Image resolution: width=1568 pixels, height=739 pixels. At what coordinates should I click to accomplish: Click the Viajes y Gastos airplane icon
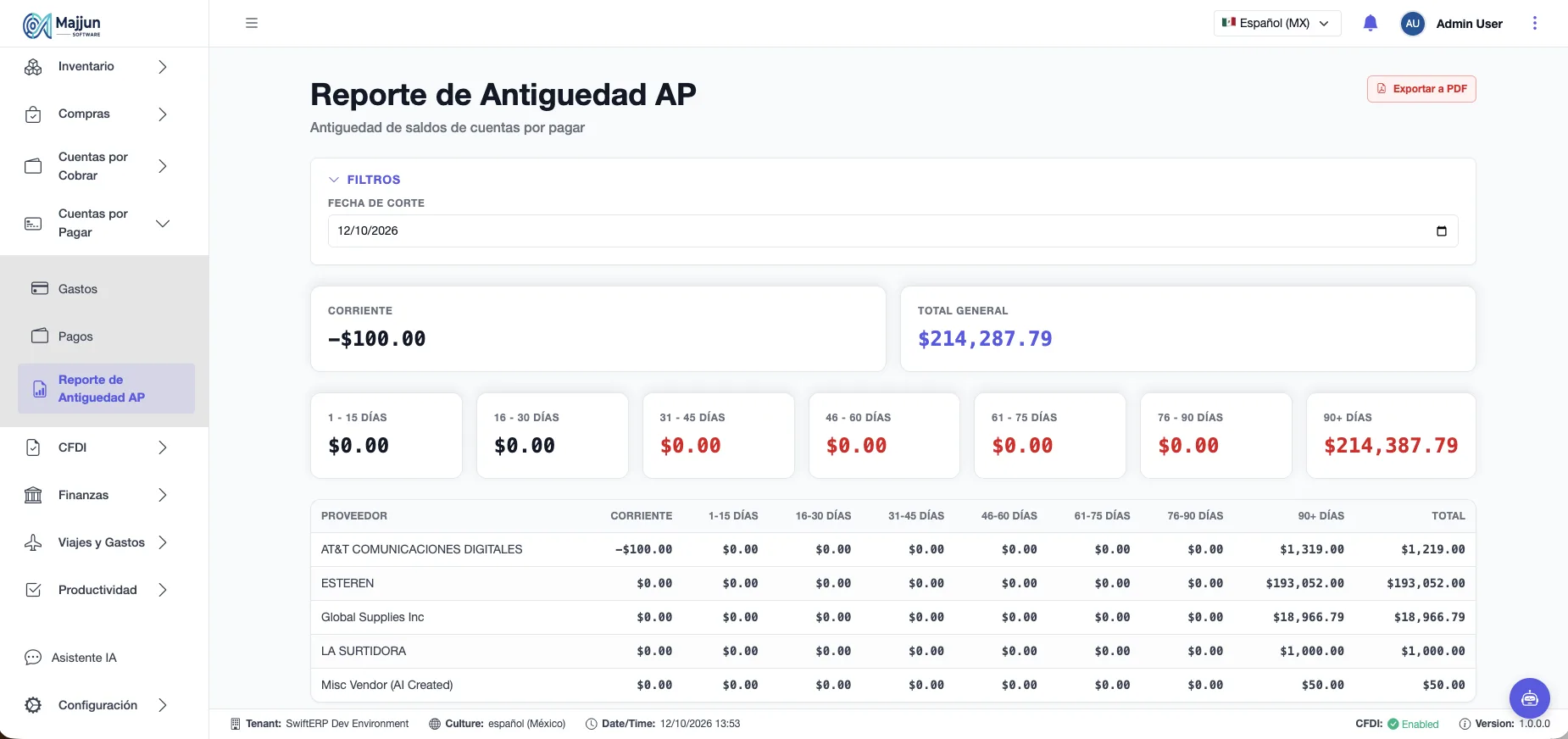point(33,542)
